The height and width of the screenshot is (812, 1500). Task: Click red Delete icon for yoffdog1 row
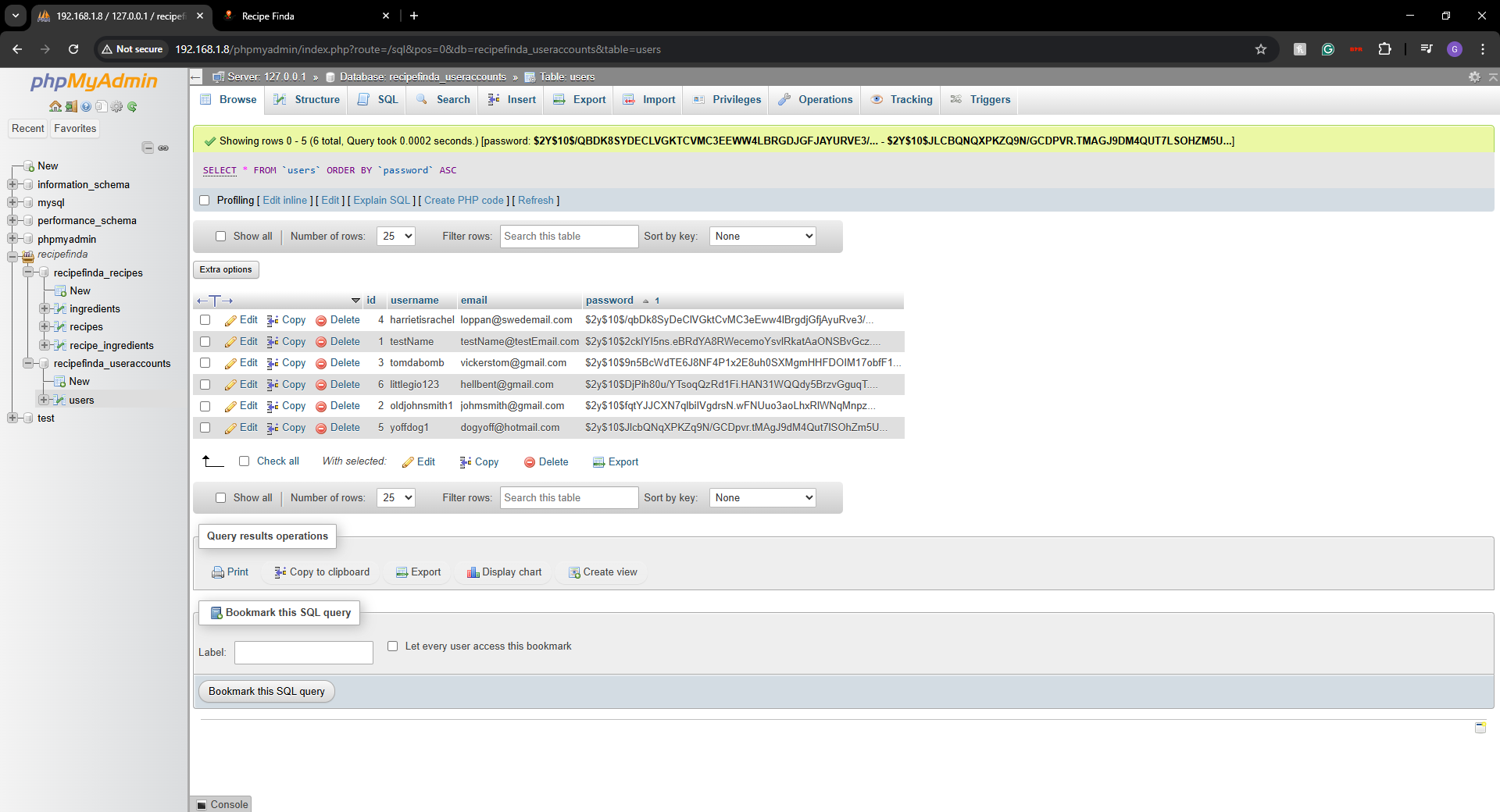click(x=321, y=429)
